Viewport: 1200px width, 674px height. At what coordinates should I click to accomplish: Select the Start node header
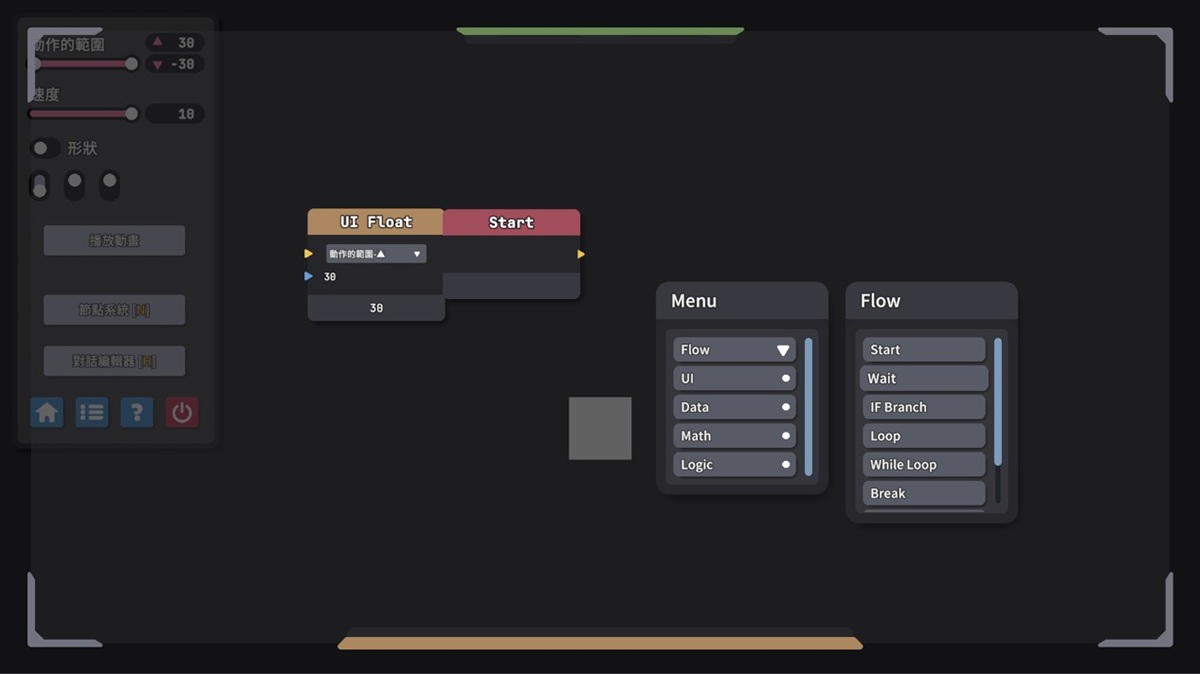click(x=511, y=222)
